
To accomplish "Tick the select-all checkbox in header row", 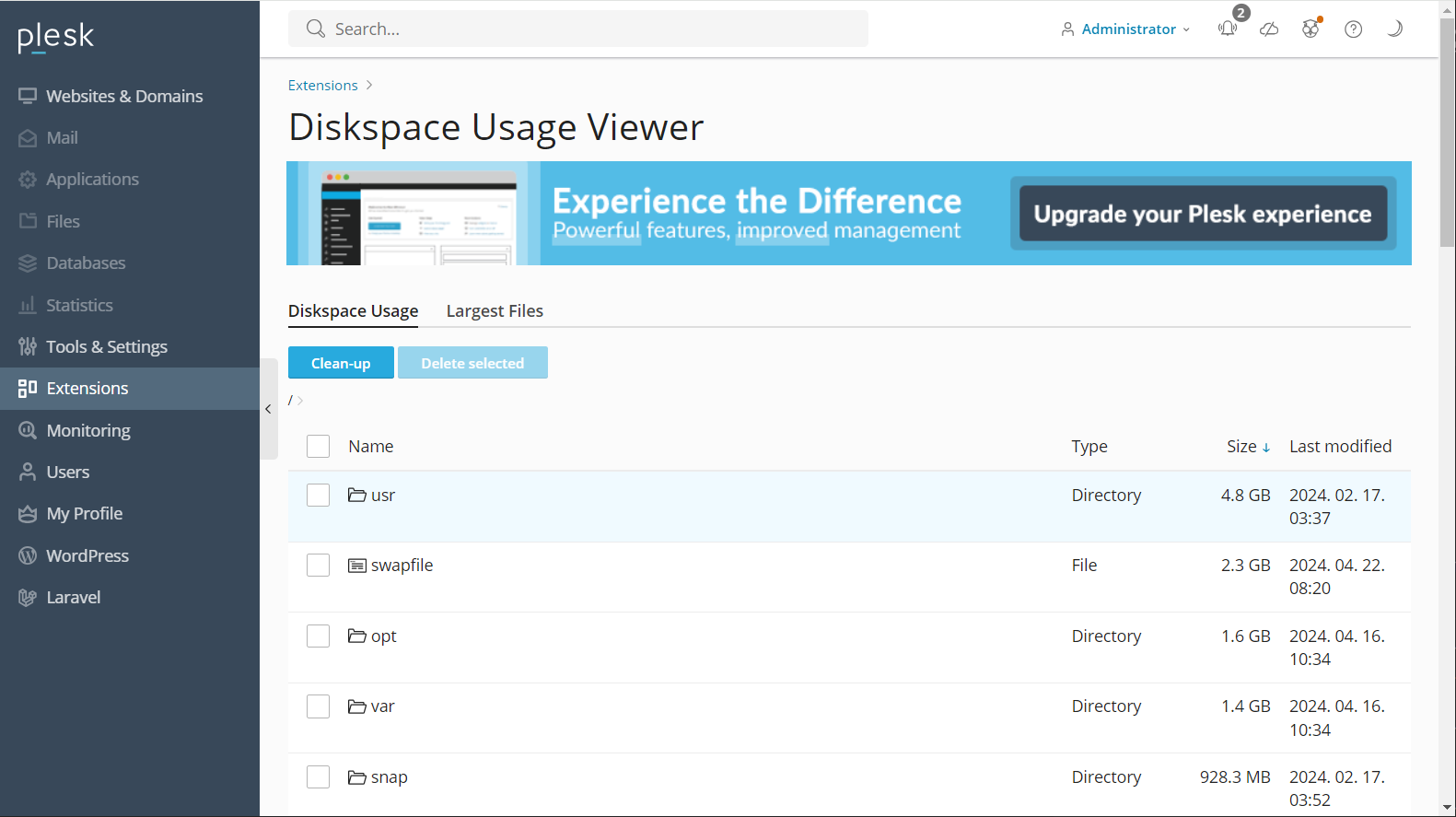I will [x=319, y=447].
